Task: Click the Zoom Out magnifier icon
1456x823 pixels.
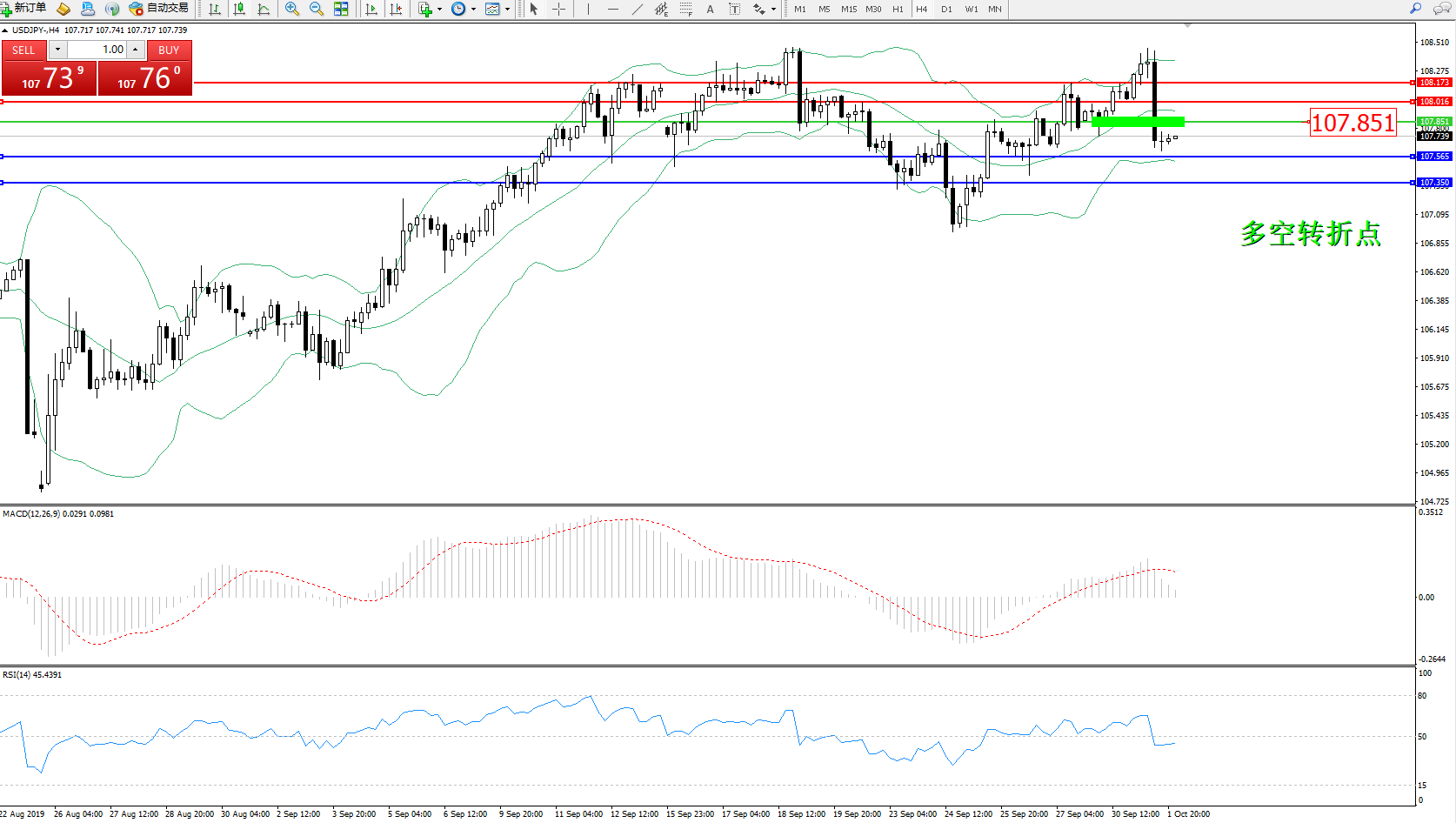Action: (x=317, y=9)
